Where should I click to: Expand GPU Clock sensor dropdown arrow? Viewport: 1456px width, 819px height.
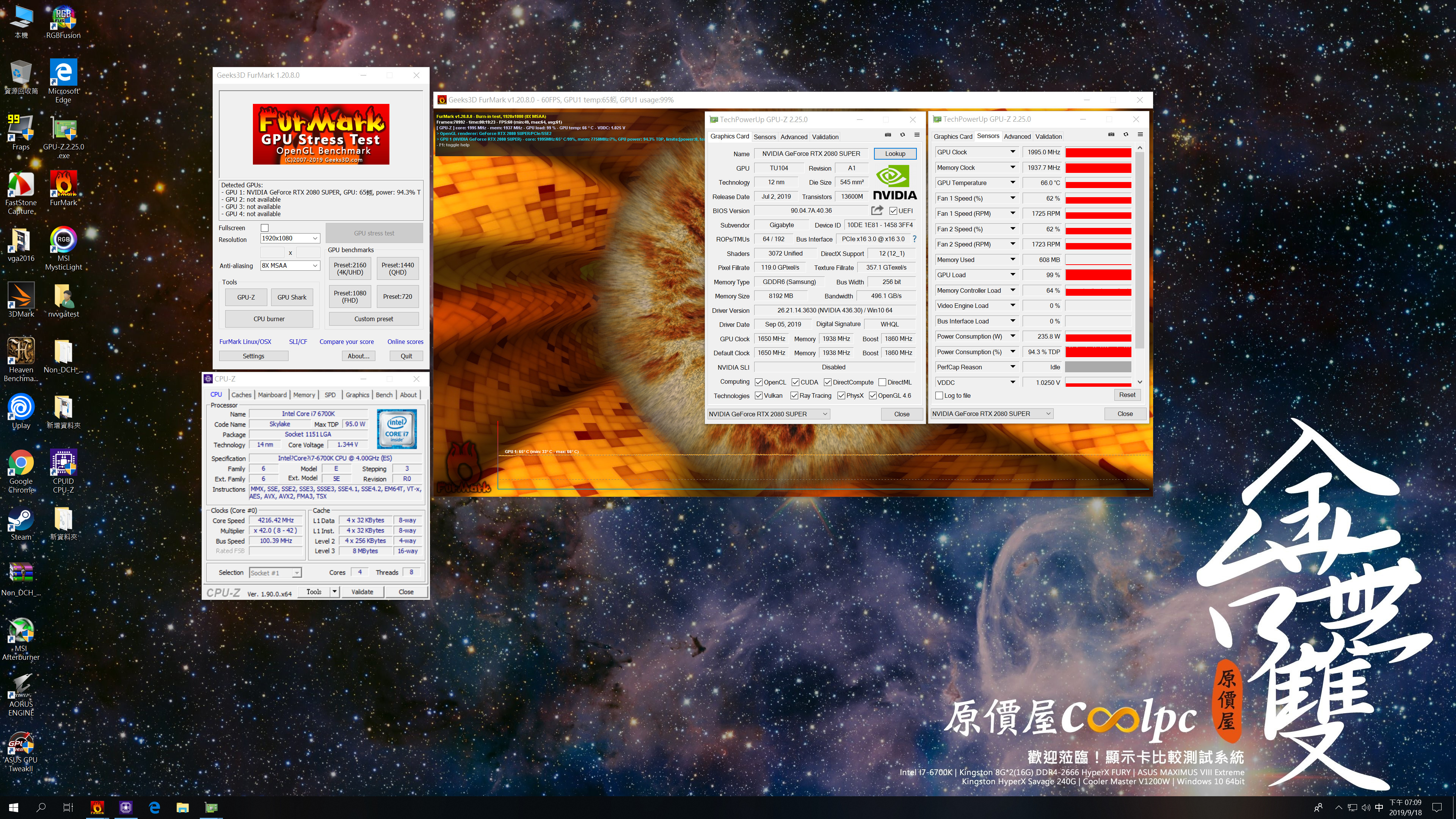(x=1013, y=152)
